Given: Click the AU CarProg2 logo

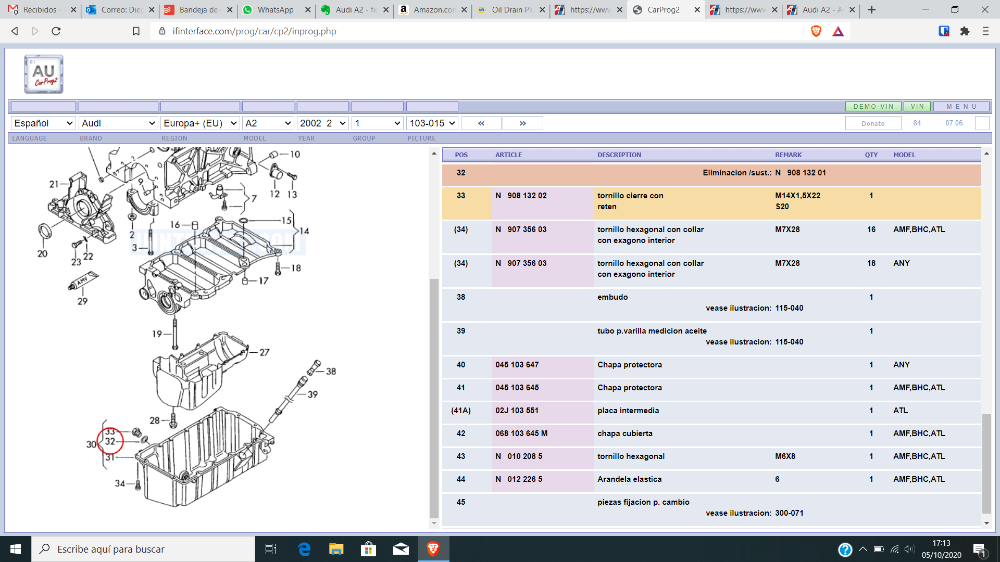Looking at the screenshot, I should (43, 74).
